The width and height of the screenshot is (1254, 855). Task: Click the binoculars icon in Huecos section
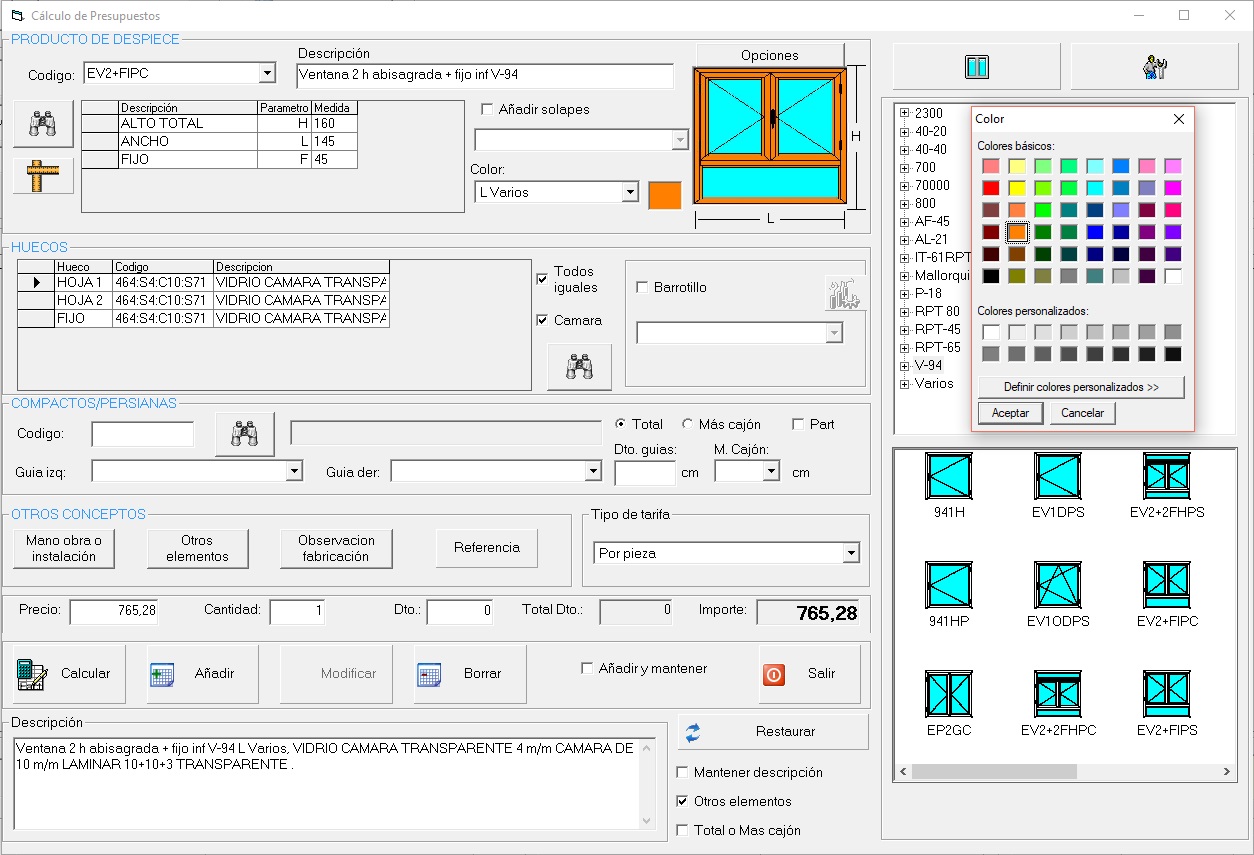pyautogui.click(x=579, y=367)
